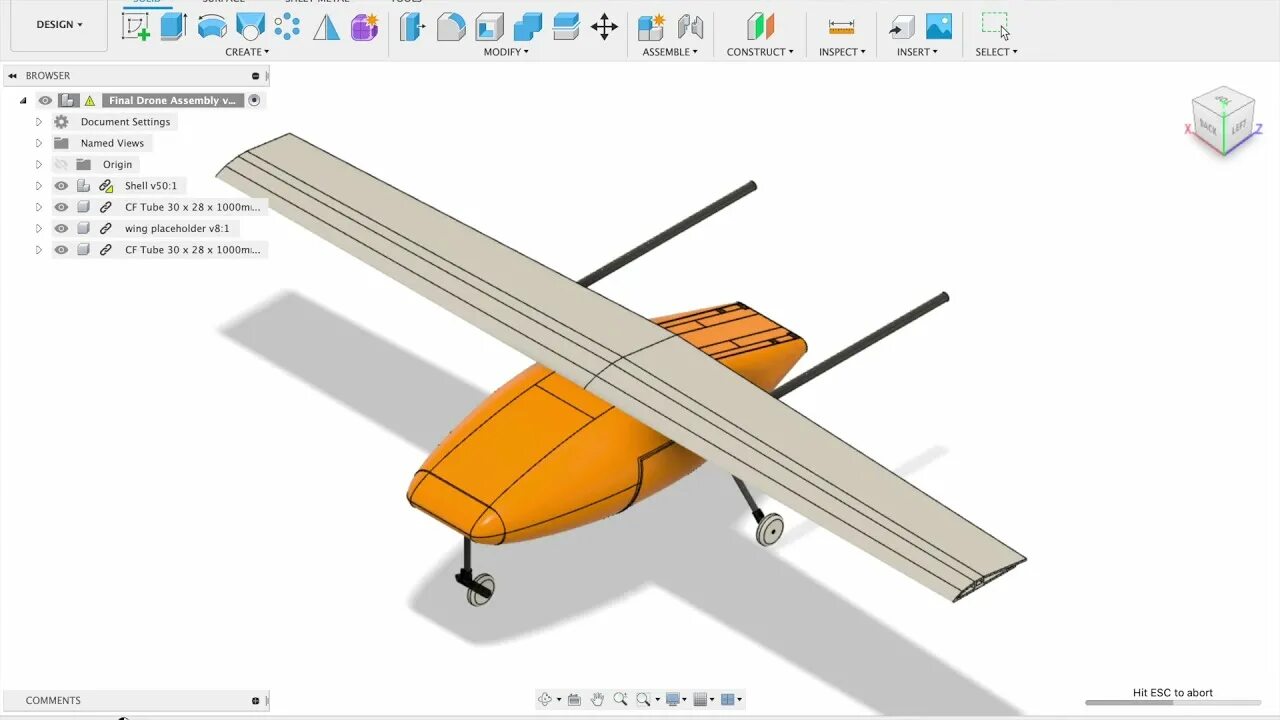
Task: Select the Revolve tool icon
Action: pos(212,26)
